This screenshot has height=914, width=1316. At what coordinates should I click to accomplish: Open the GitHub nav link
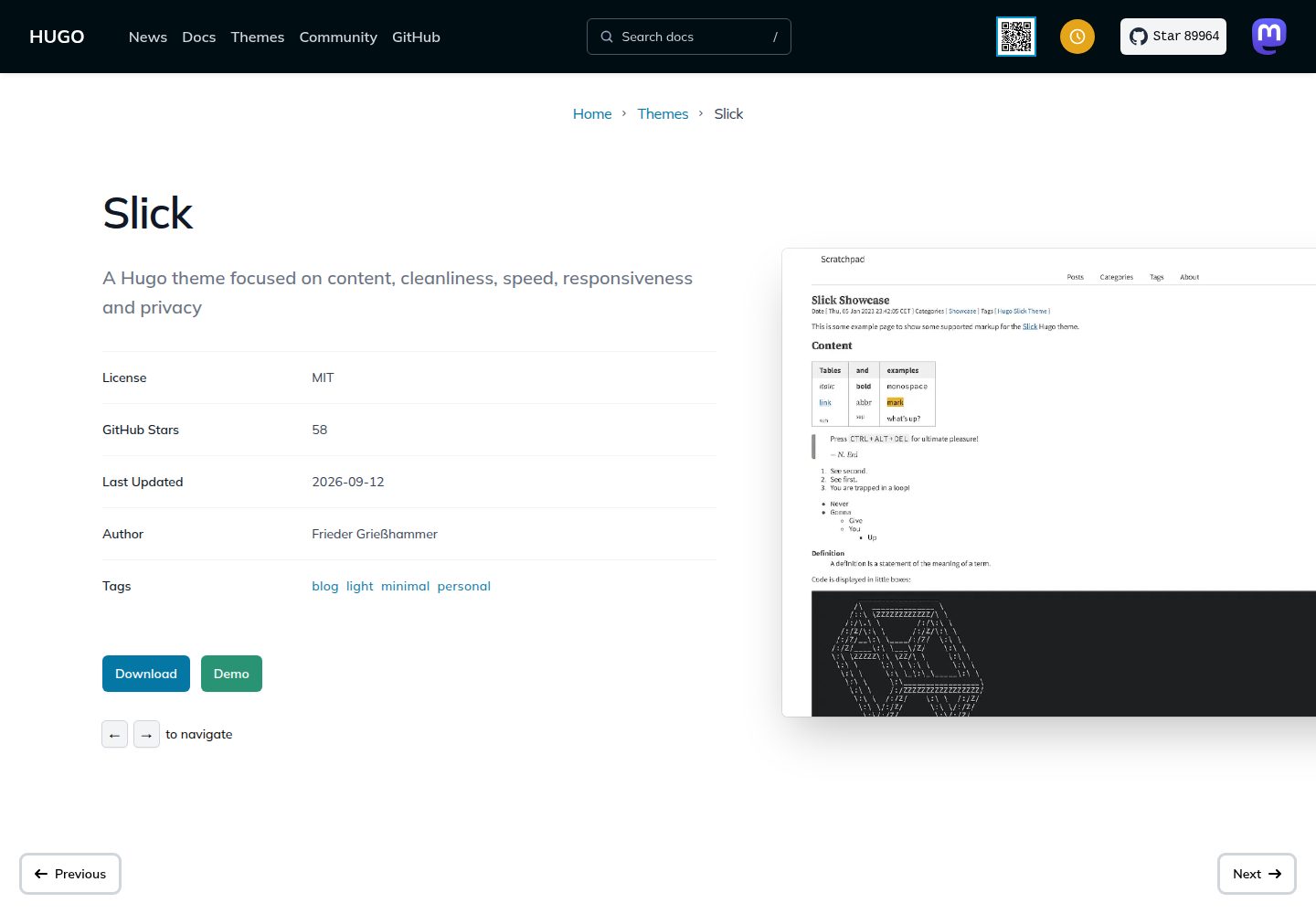coord(416,37)
